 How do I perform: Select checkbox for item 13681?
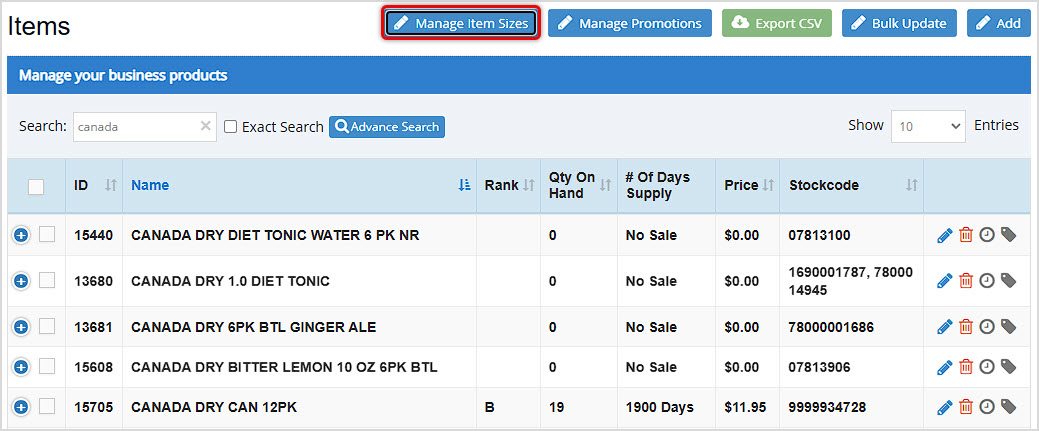47,326
